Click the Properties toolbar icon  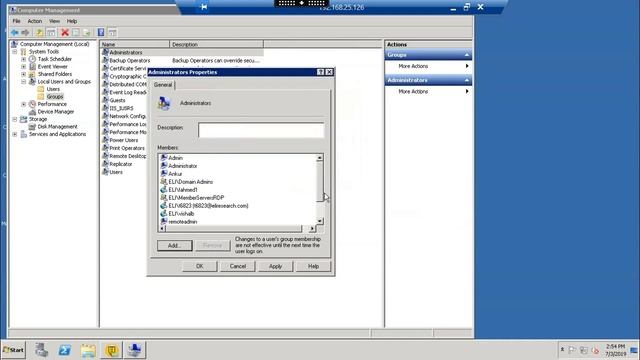[x=76, y=32]
